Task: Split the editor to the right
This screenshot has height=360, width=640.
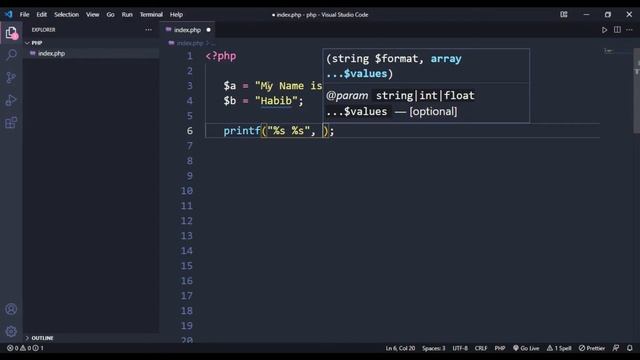Action: point(617,30)
